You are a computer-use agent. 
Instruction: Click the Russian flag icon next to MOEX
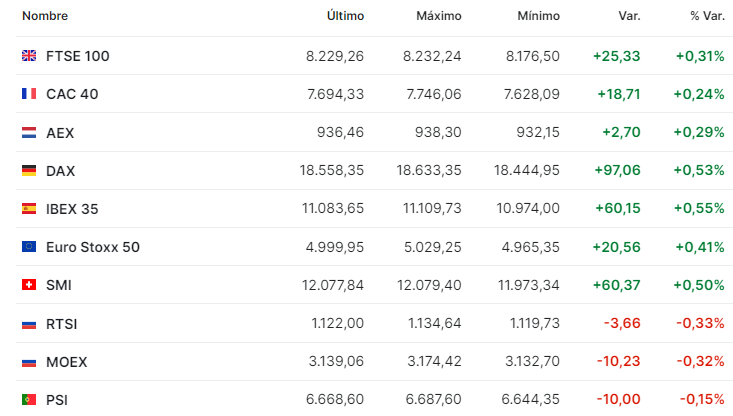[x=29, y=362]
